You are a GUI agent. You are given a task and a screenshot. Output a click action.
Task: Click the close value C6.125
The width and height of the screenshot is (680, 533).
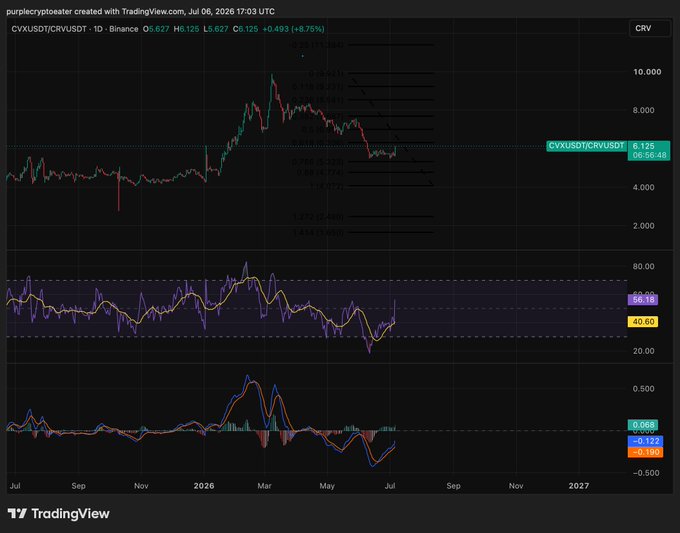pyautogui.click(x=245, y=29)
